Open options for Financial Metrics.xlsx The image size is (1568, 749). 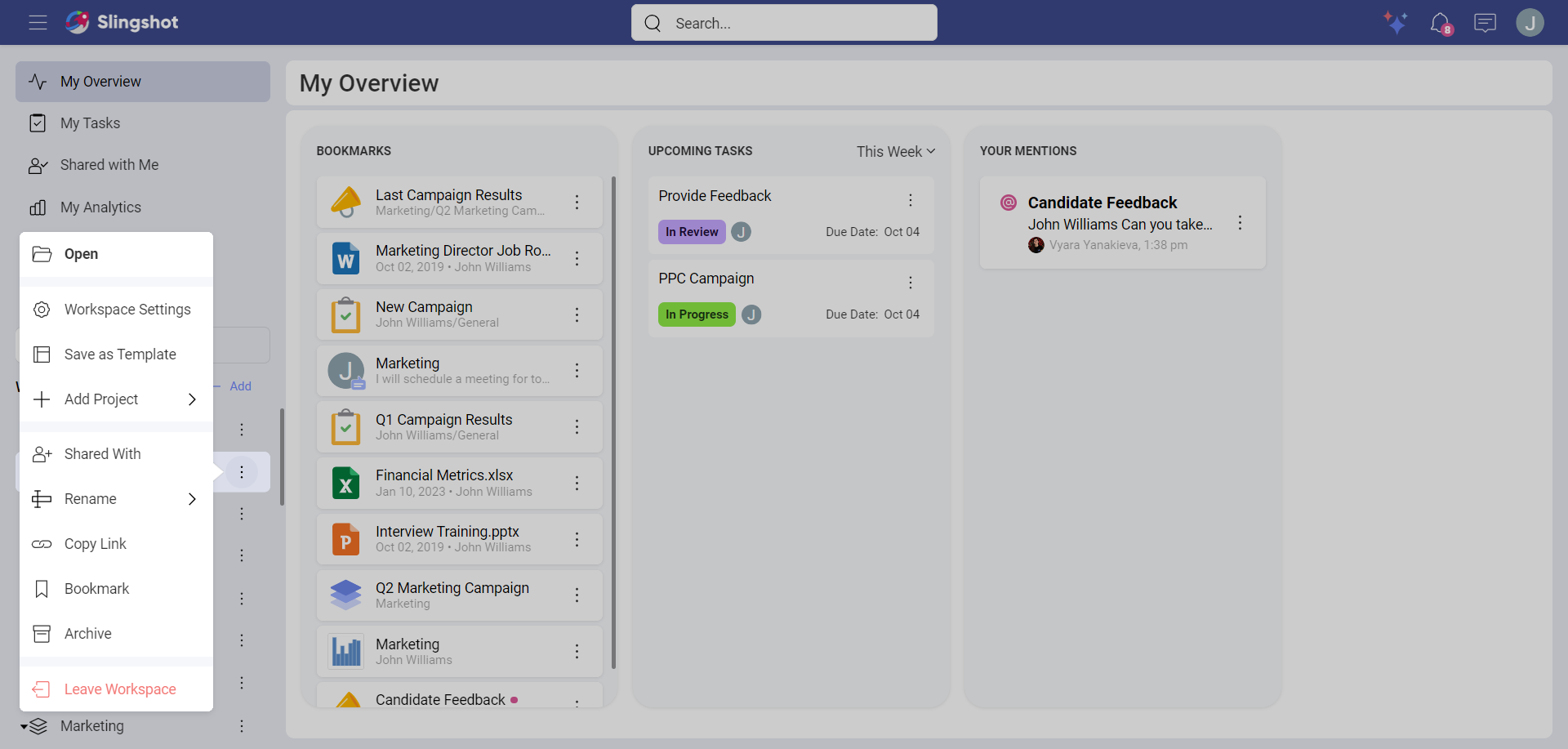[577, 483]
